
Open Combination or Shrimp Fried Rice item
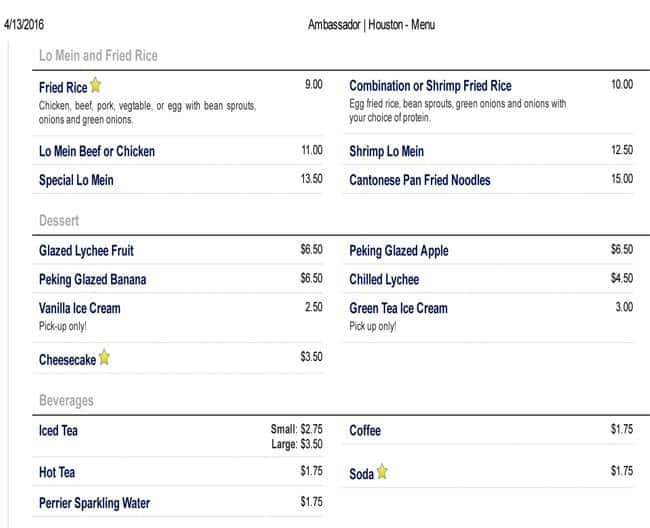coord(430,86)
